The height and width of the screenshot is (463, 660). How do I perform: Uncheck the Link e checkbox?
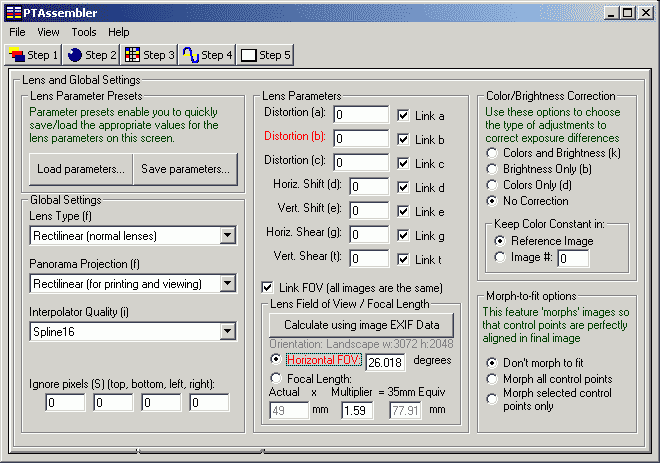[403, 211]
